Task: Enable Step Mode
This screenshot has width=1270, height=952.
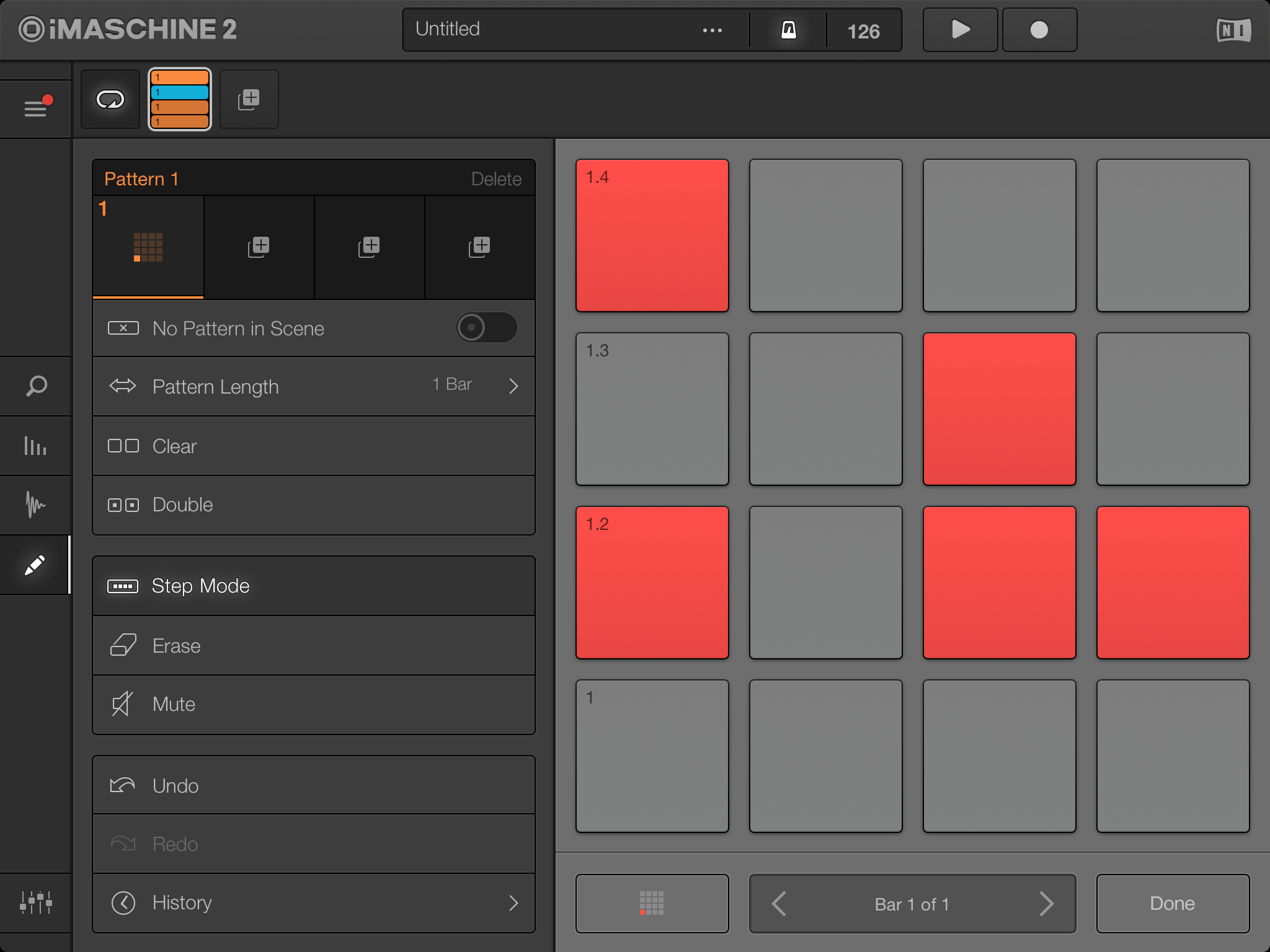Action: pyautogui.click(x=314, y=586)
